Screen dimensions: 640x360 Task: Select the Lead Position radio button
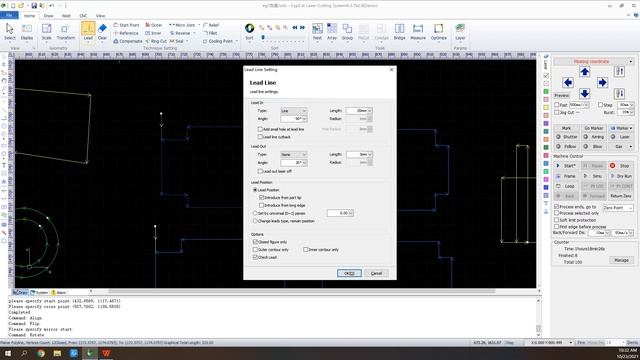[x=255, y=190]
